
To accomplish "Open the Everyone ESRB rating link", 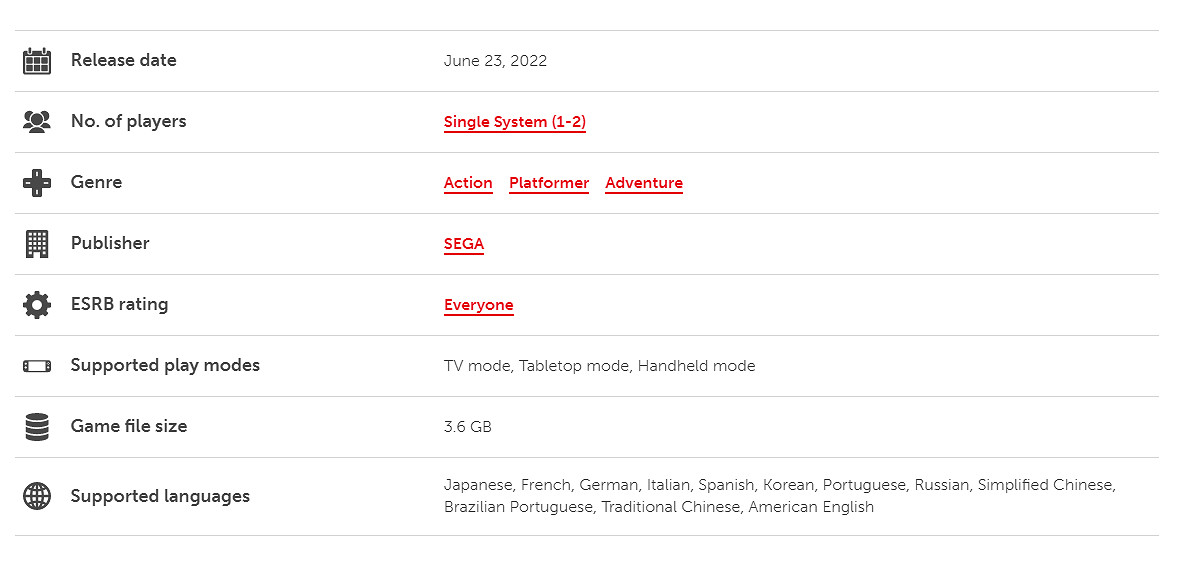I will [x=478, y=305].
